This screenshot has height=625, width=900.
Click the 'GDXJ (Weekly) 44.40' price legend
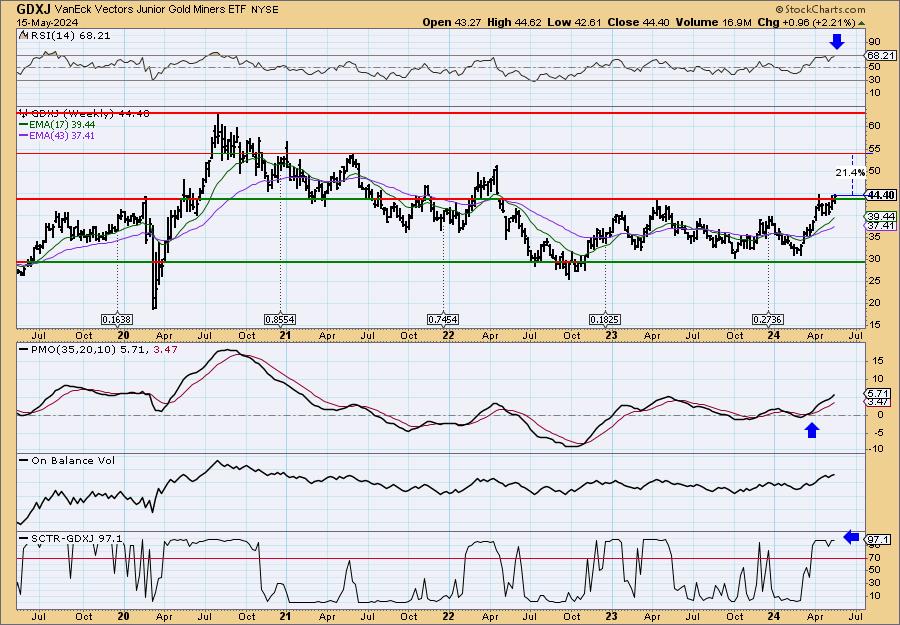click(84, 114)
